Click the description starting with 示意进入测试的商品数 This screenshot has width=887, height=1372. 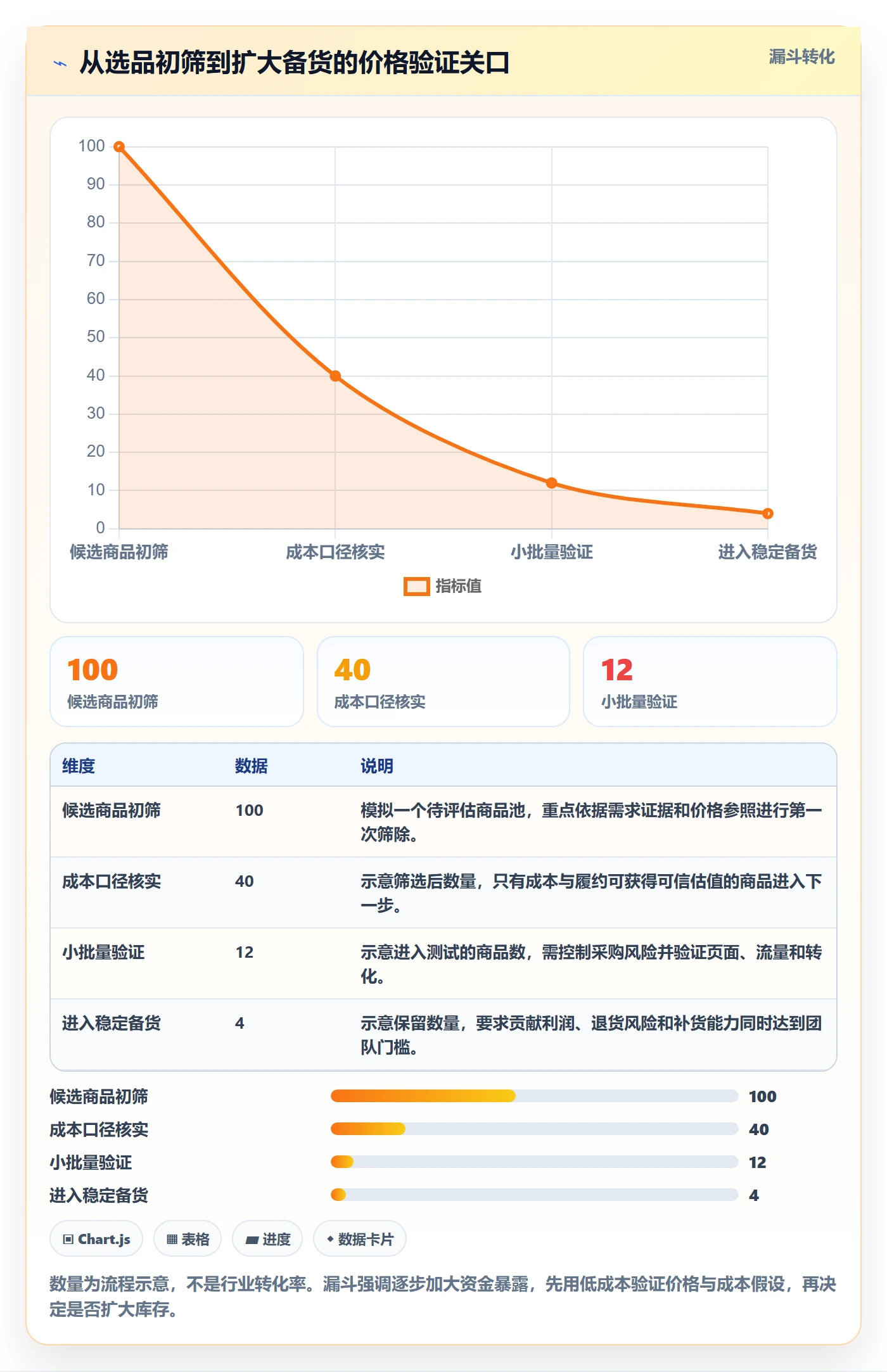[591, 964]
